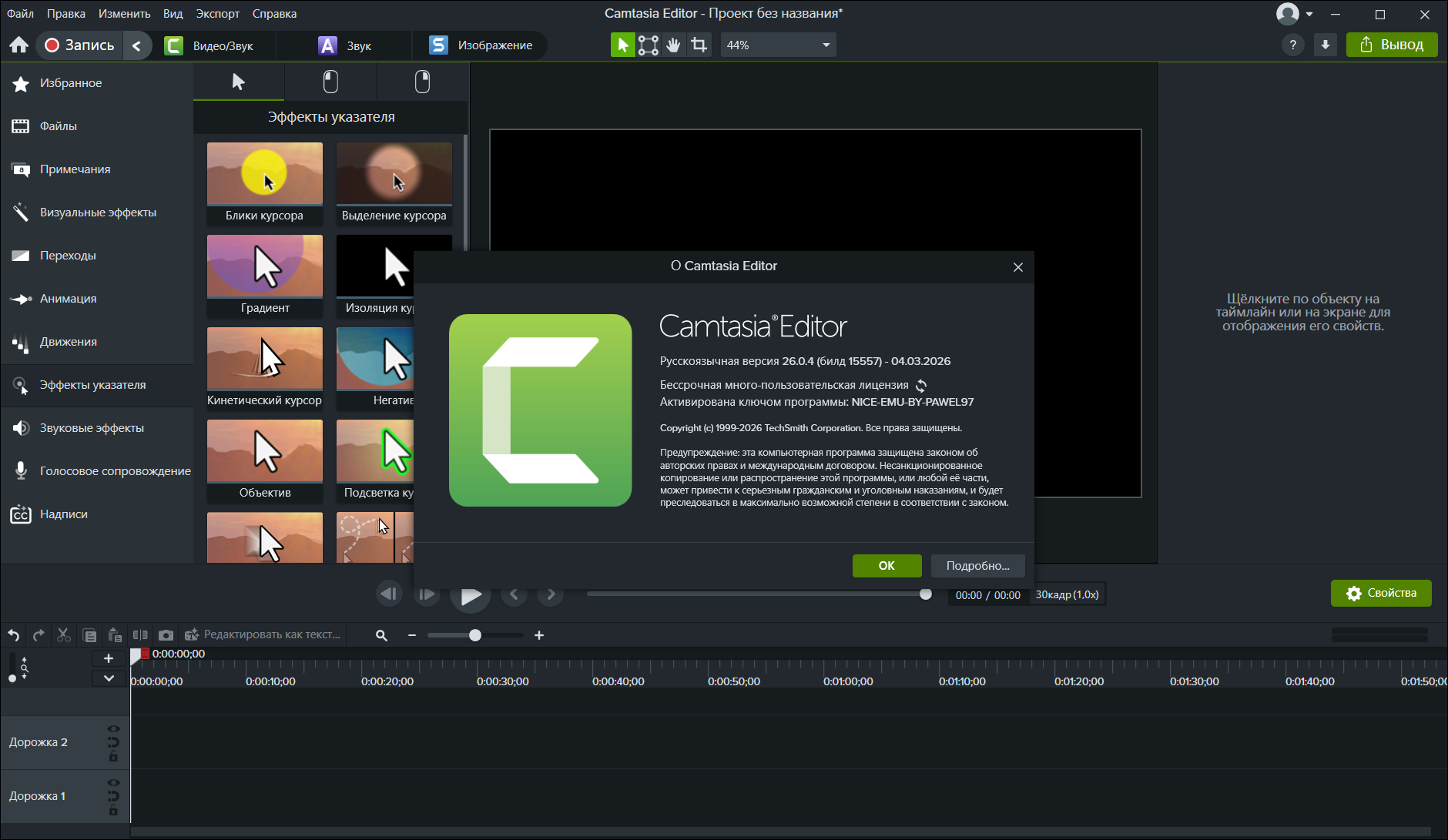Hide Дорожка 2 using the eye icon
1448x840 pixels.
(113, 728)
